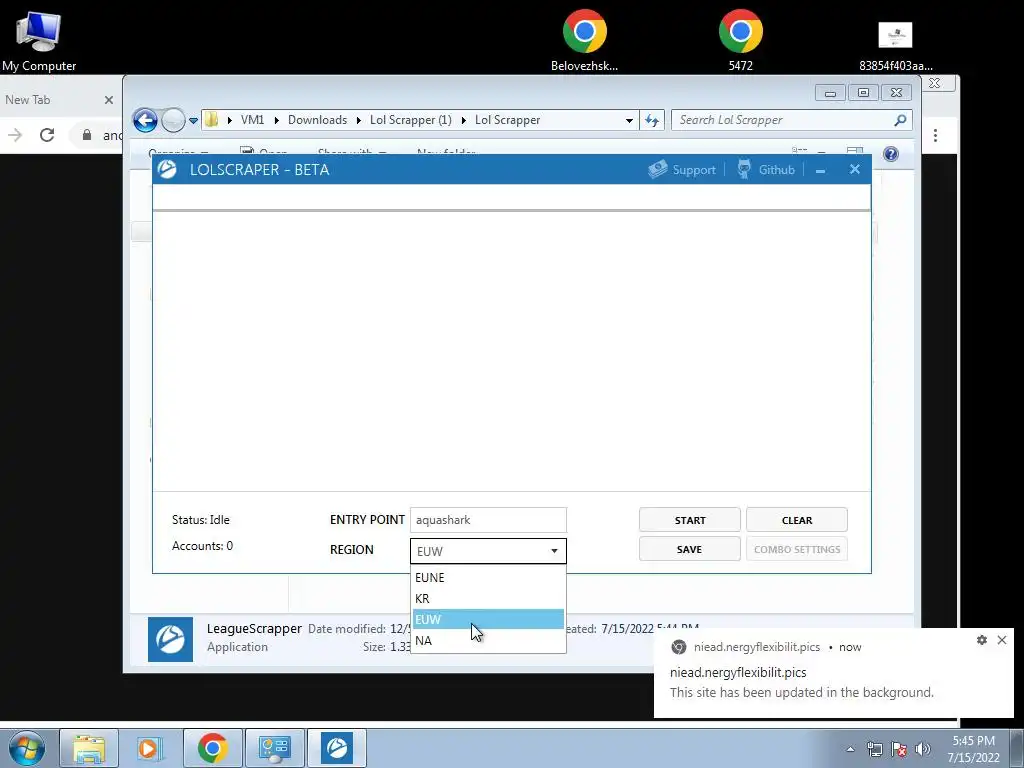Click the START button
Viewport: 1024px width, 768px height.
tap(690, 520)
